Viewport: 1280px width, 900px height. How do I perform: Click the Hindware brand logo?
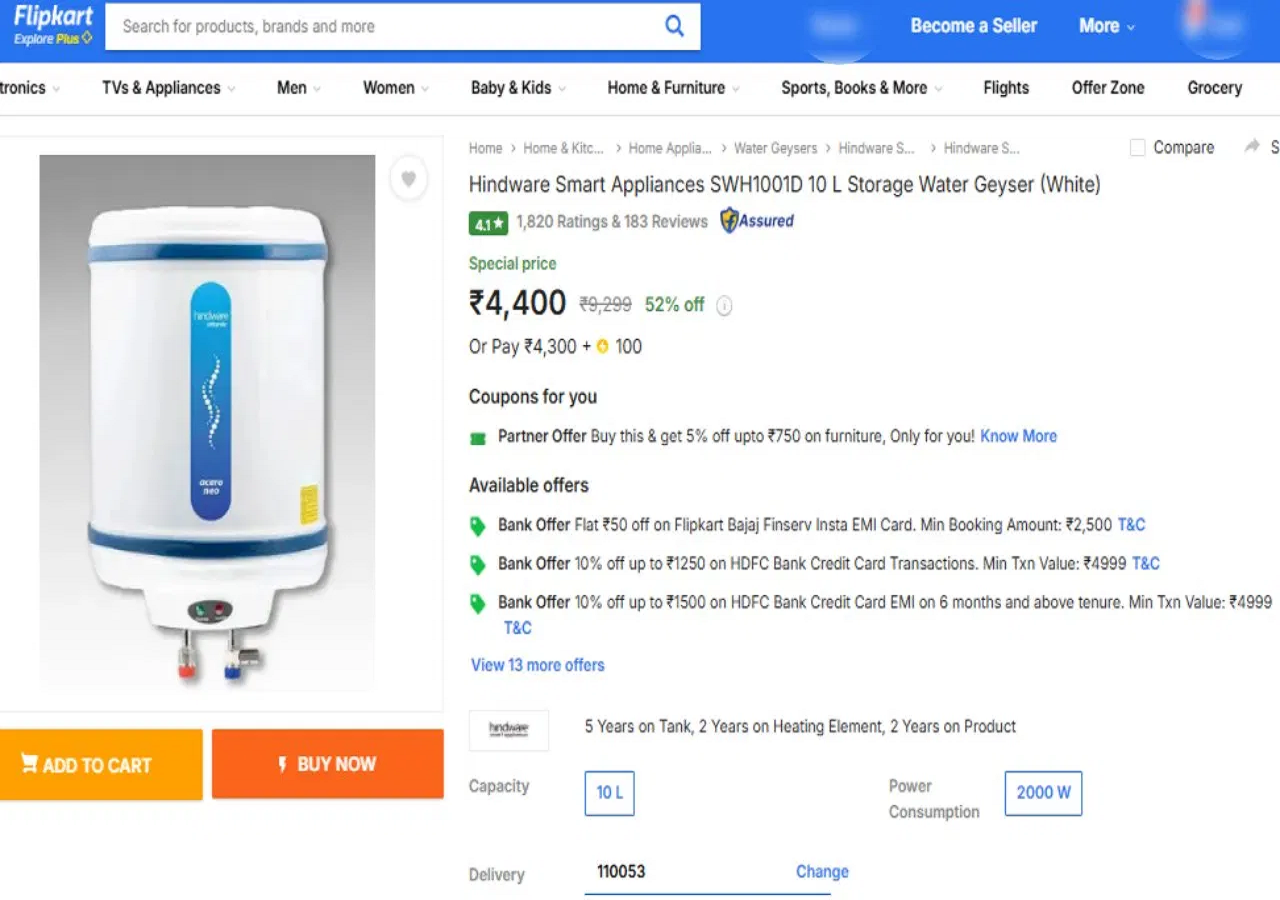(x=509, y=730)
